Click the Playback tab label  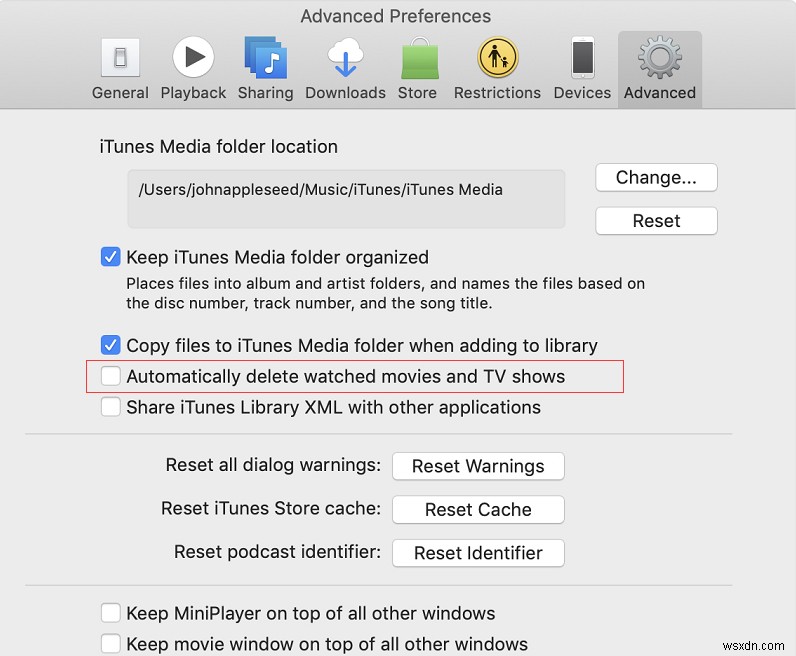[193, 93]
